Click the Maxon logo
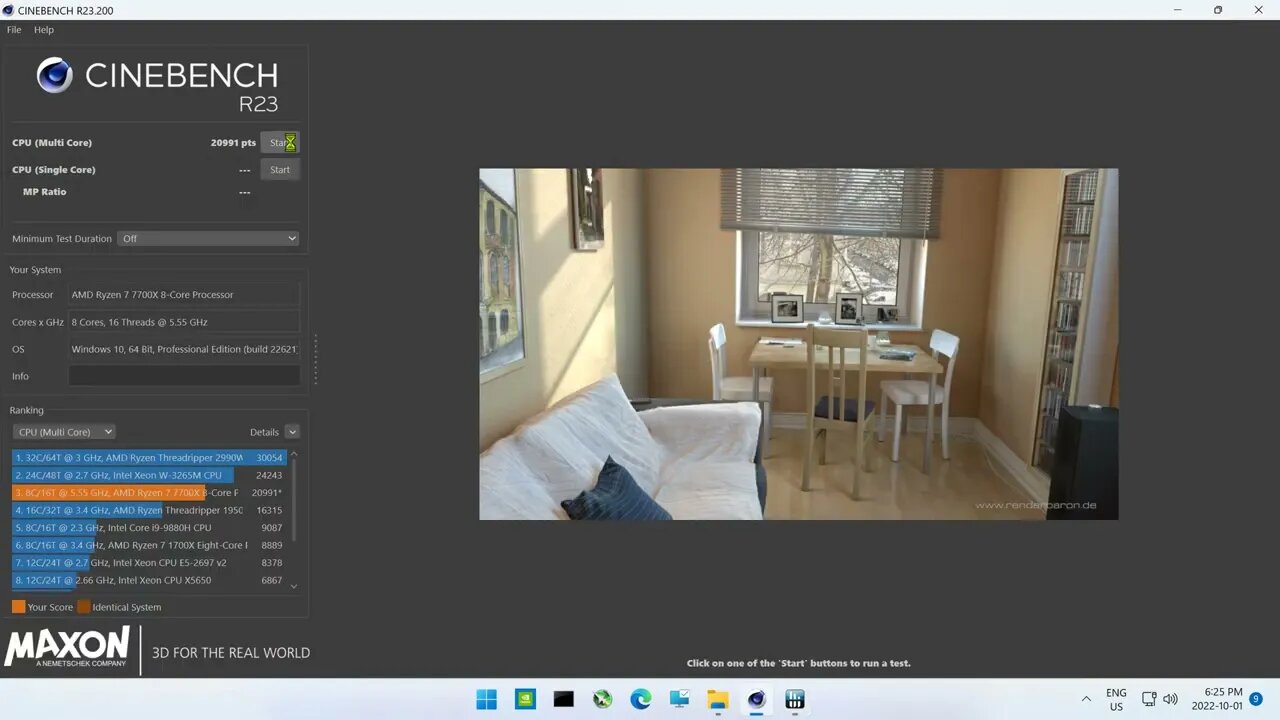1280x720 pixels. click(67, 648)
